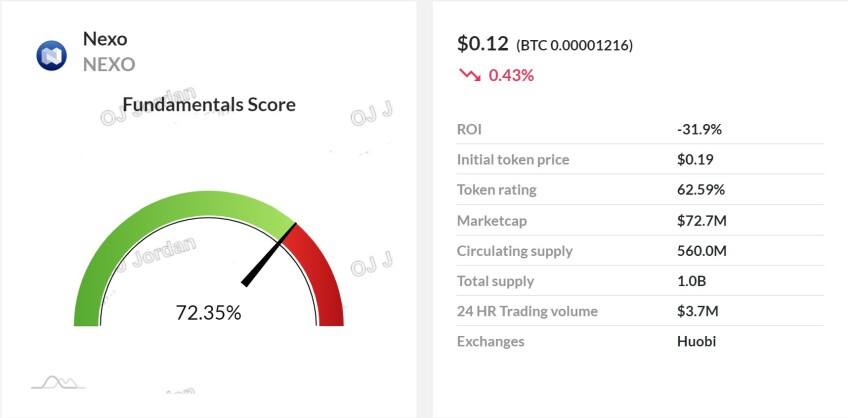Select the Nexo coin name
Image resolution: width=848 pixels, height=418 pixels.
click(x=105, y=39)
